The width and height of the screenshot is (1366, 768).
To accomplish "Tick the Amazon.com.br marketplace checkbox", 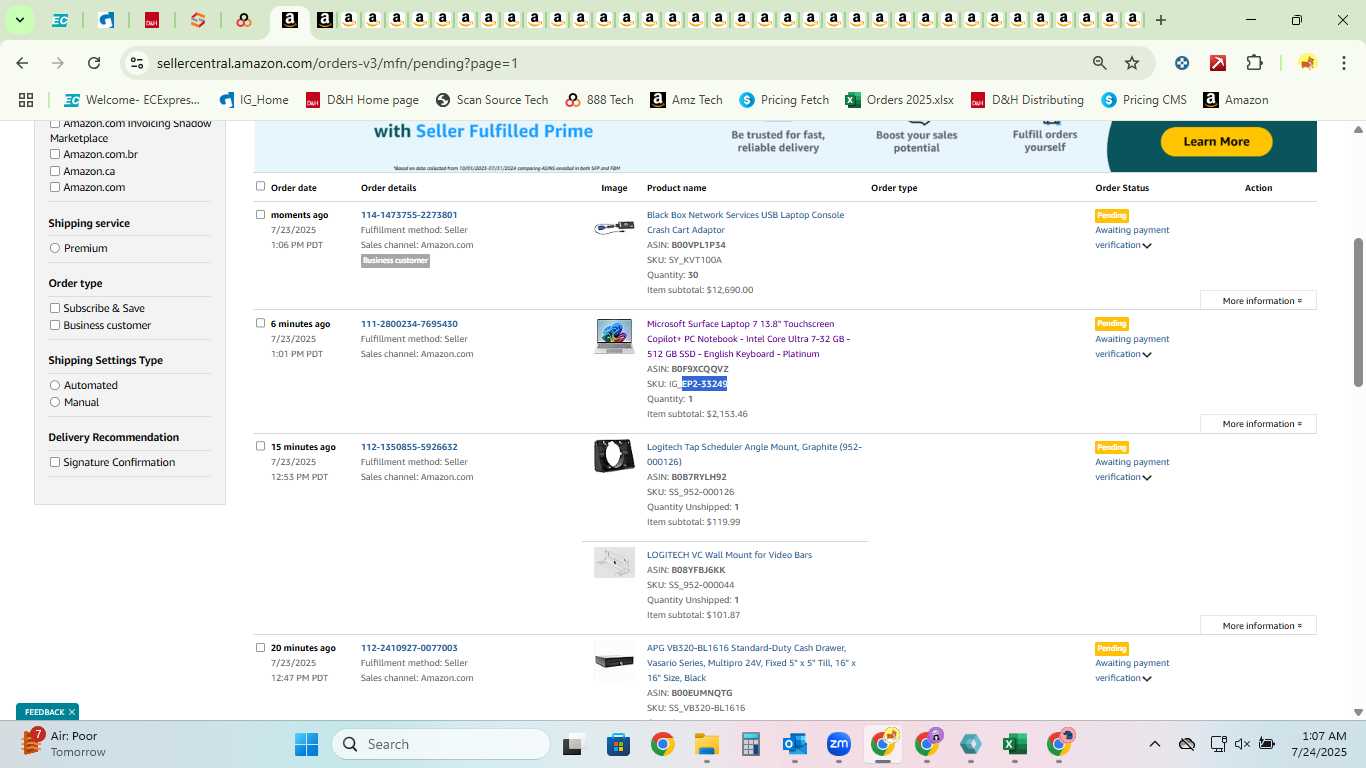I will [x=55, y=154].
